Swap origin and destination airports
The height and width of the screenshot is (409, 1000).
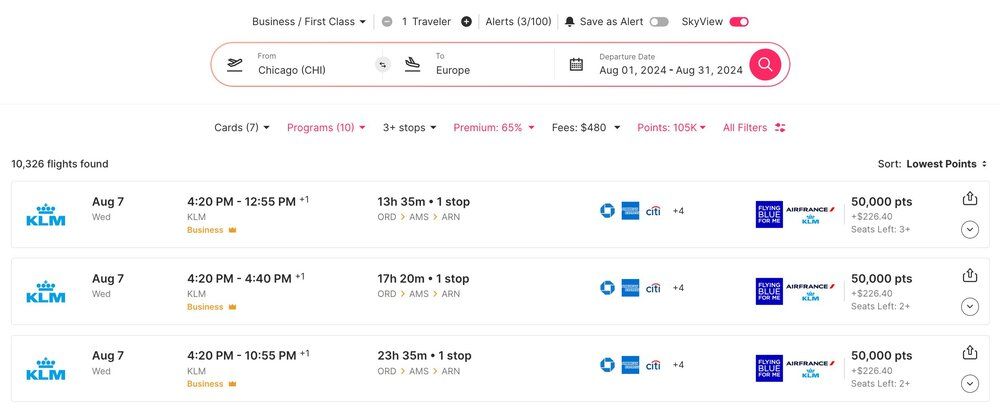point(381,64)
